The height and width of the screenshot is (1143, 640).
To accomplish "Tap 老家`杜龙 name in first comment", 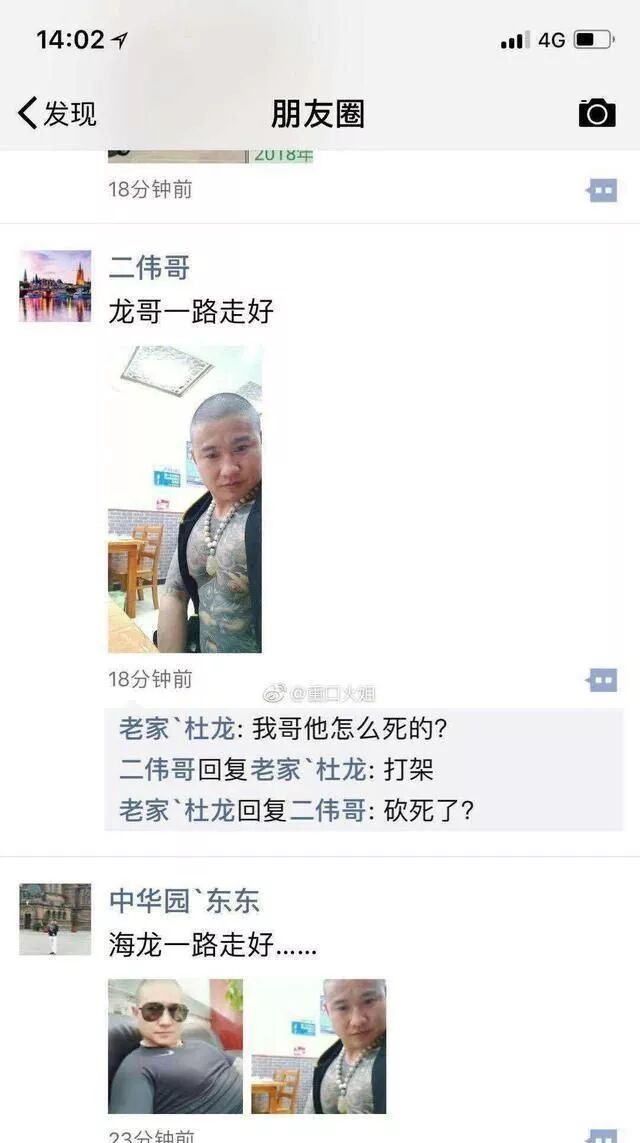I will point(176,730).
